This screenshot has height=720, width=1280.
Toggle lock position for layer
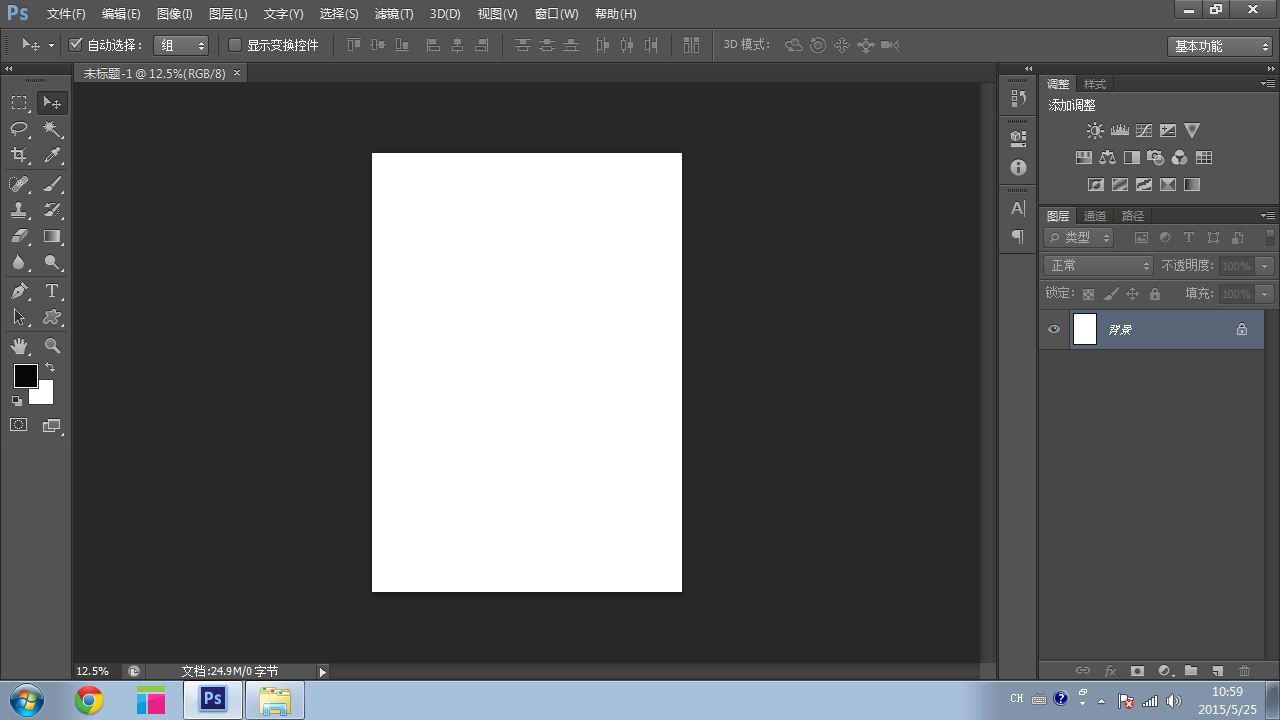point(1133,294)
